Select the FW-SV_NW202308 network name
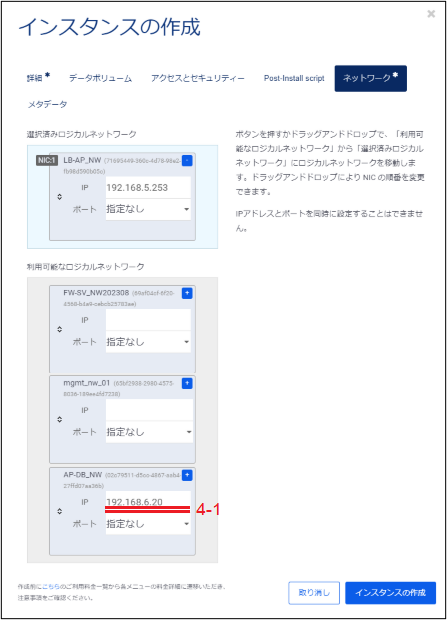The width and height of the screenshot is (447, 620). coord(96,293)
